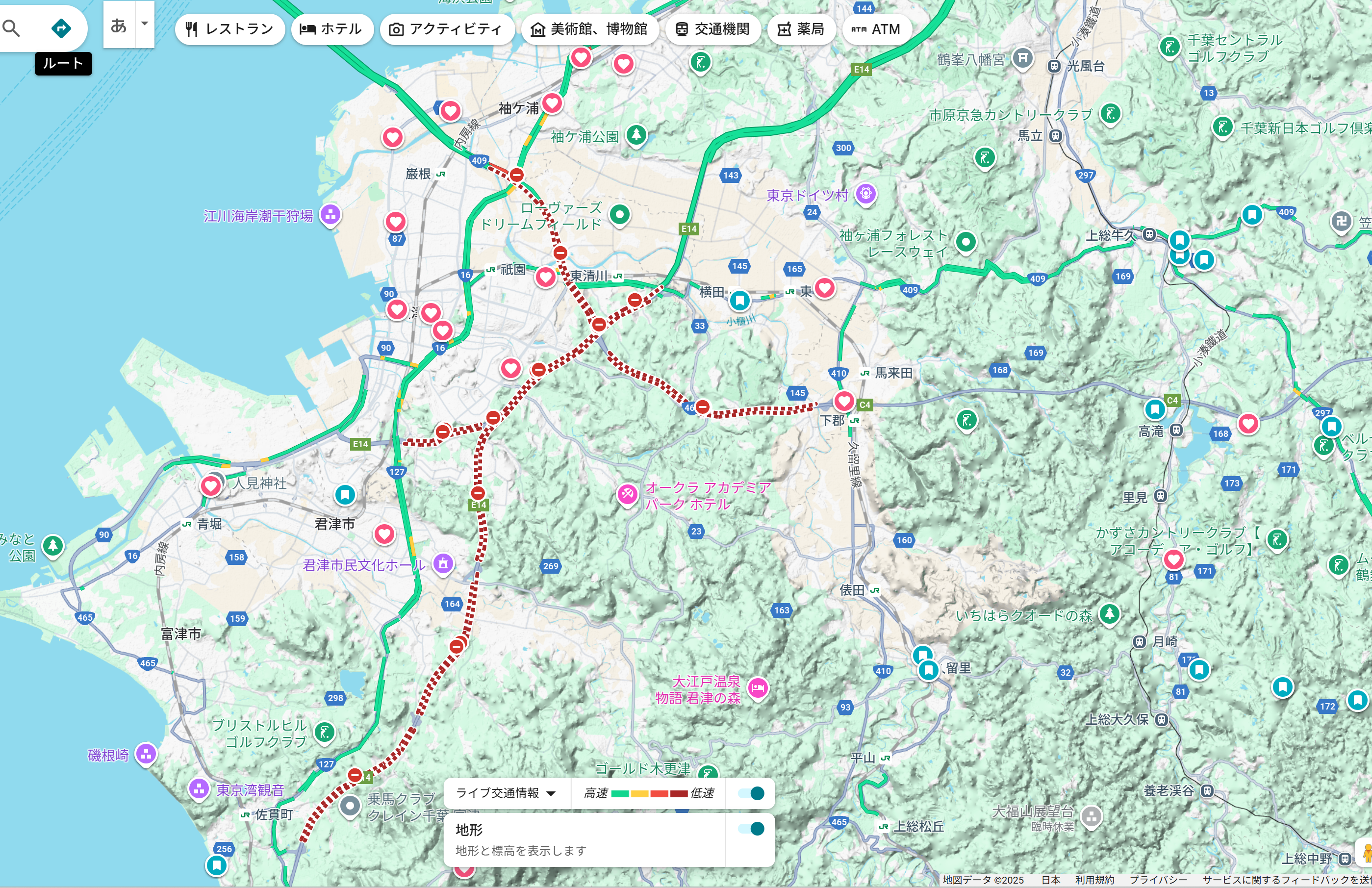Select the アクティビティ filter chip

point(447,29)
